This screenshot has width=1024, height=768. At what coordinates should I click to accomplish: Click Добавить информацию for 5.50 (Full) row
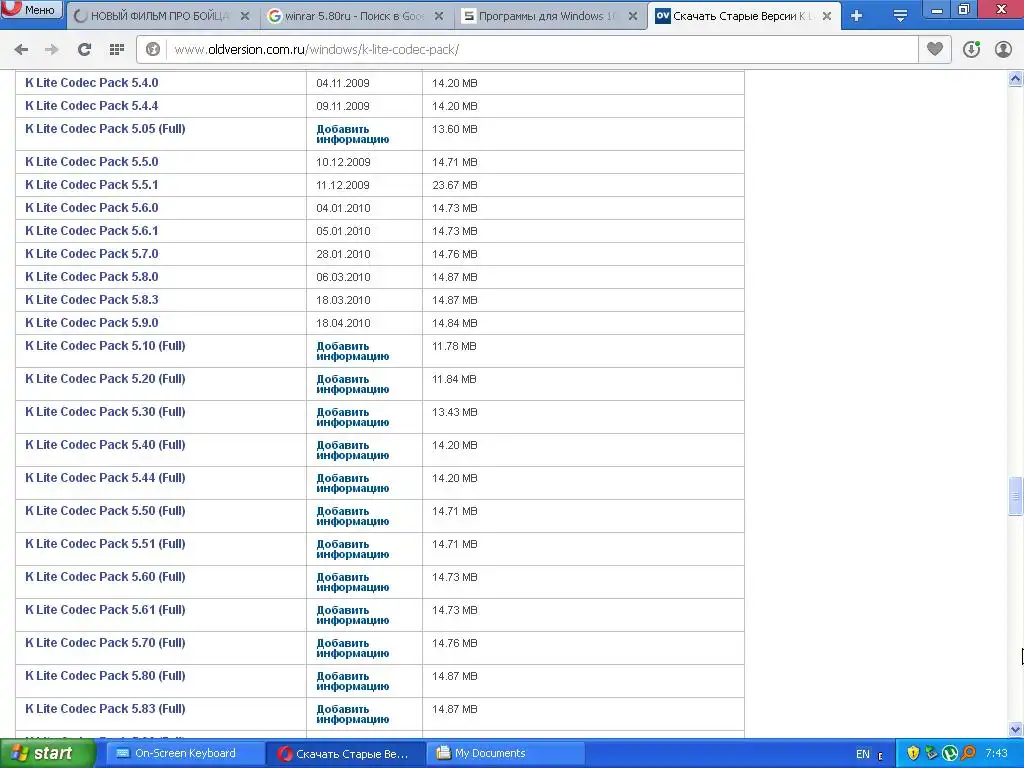pyautogui.click(x=353, y=516)
